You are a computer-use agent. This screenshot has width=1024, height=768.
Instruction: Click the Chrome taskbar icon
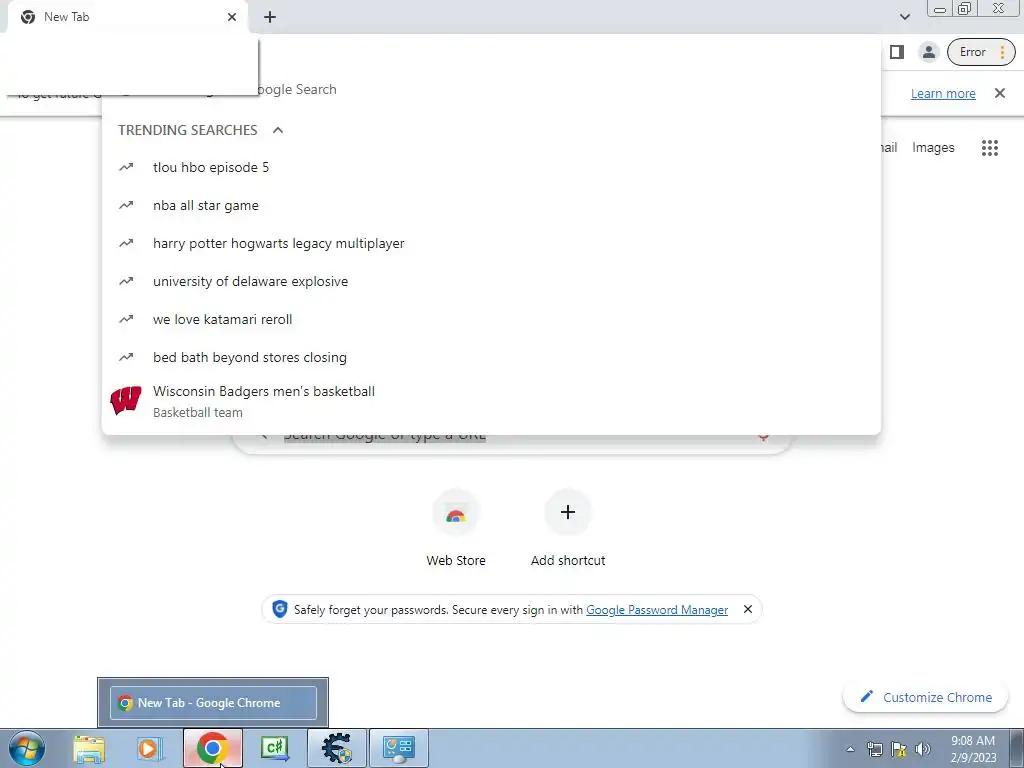pos(212,748)
